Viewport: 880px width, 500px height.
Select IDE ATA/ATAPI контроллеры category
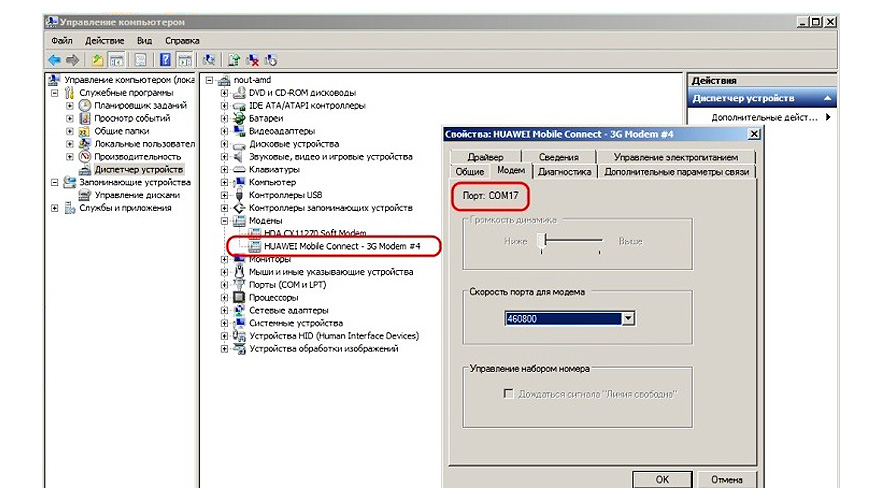click(x=307, y=105)
